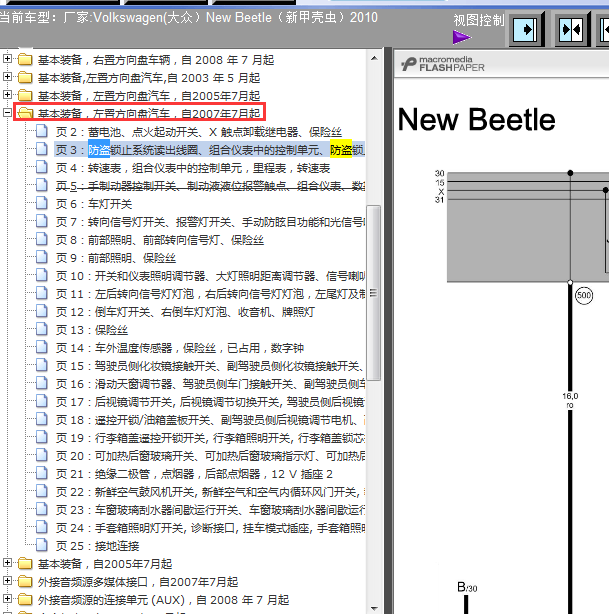Click the tree panel vertical scrollbar thumb
609x614 pixels.
coord(374,293)
